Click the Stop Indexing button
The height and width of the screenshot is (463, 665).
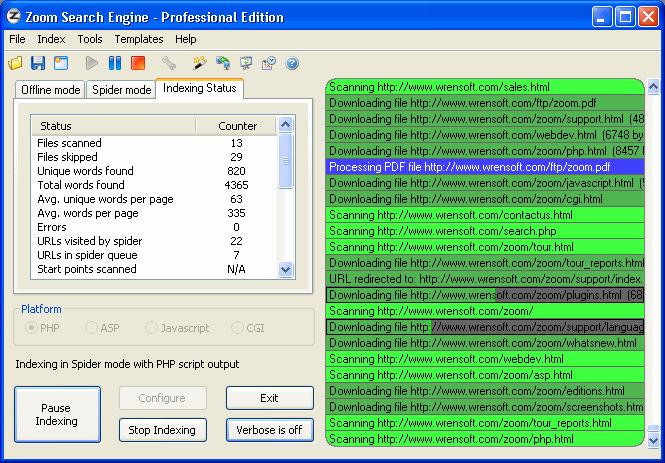(163, 430)
